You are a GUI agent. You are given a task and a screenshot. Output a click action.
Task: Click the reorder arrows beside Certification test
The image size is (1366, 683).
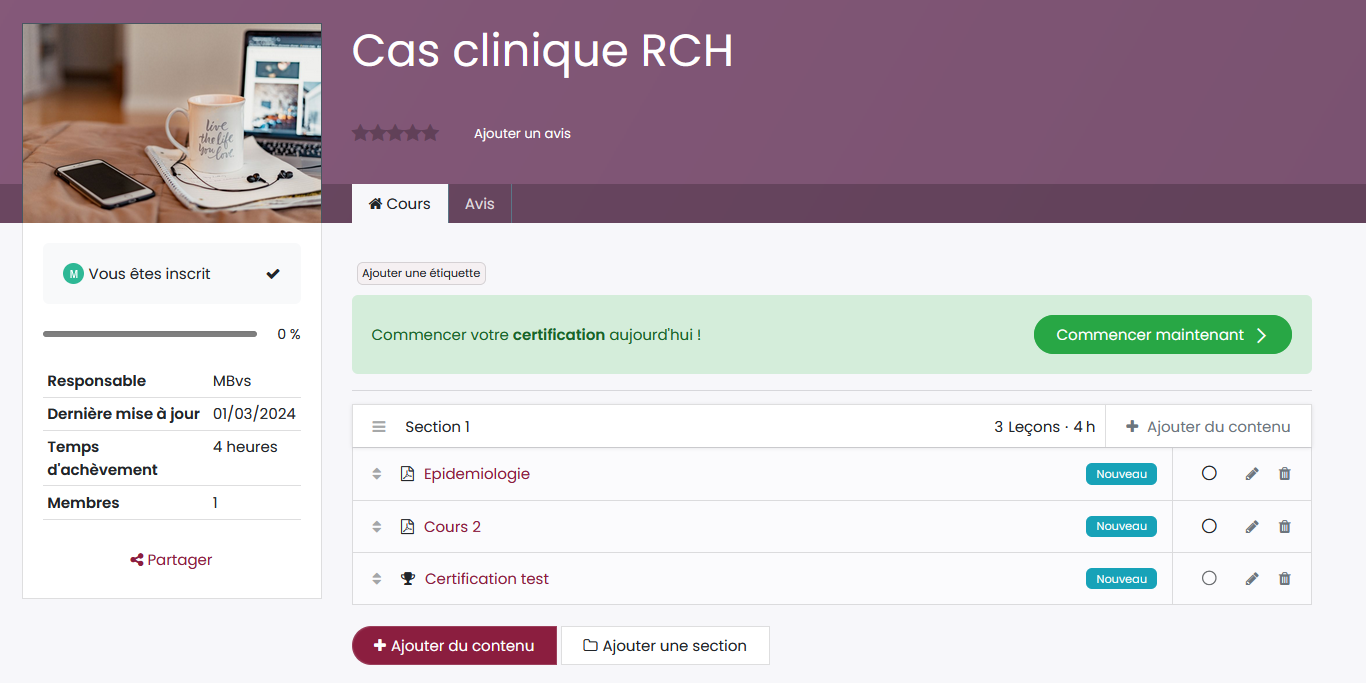point(377,579)
